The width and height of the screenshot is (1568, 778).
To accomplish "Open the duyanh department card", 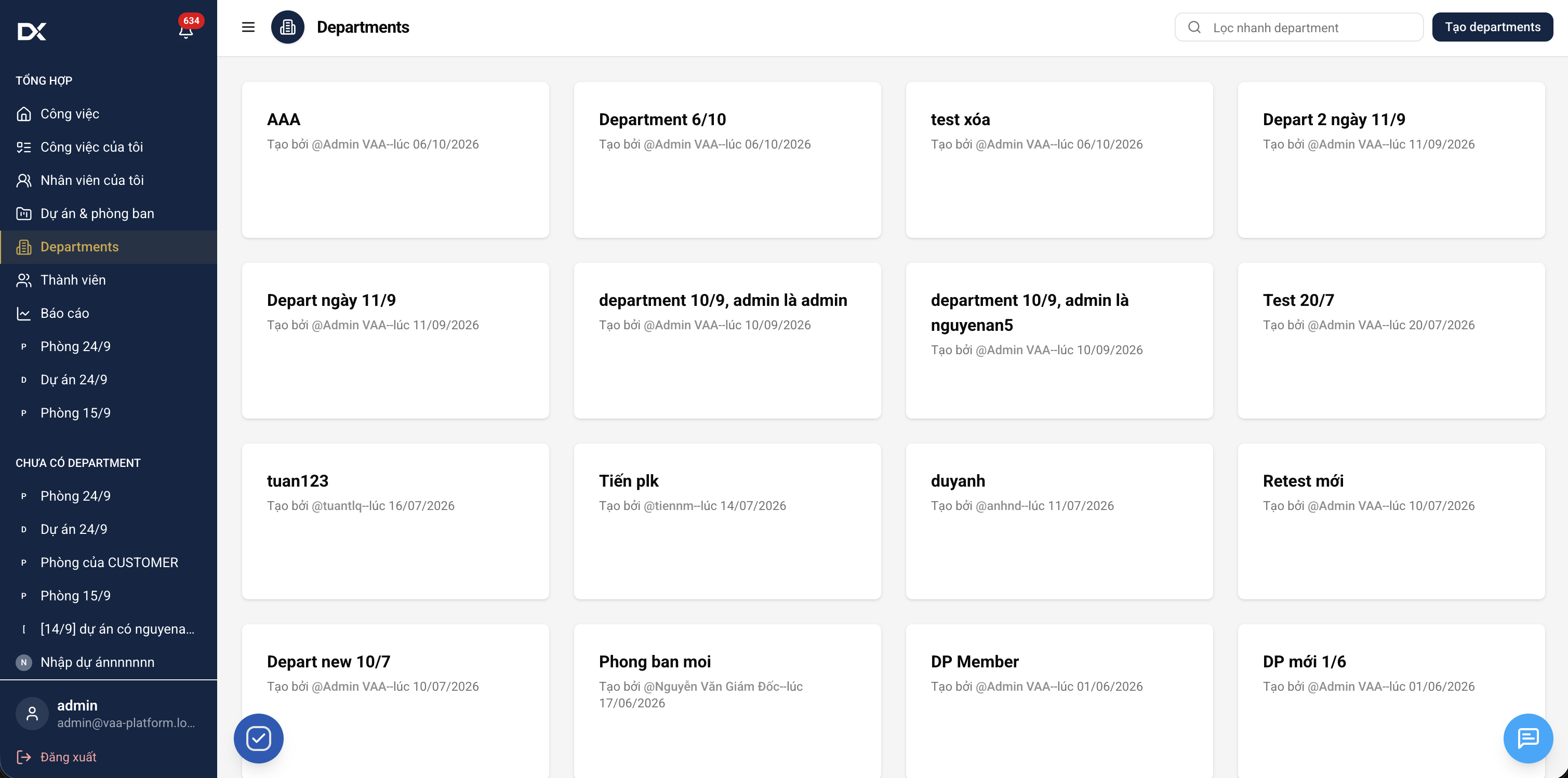I will pyautogui.click(x=1059, y=521).
